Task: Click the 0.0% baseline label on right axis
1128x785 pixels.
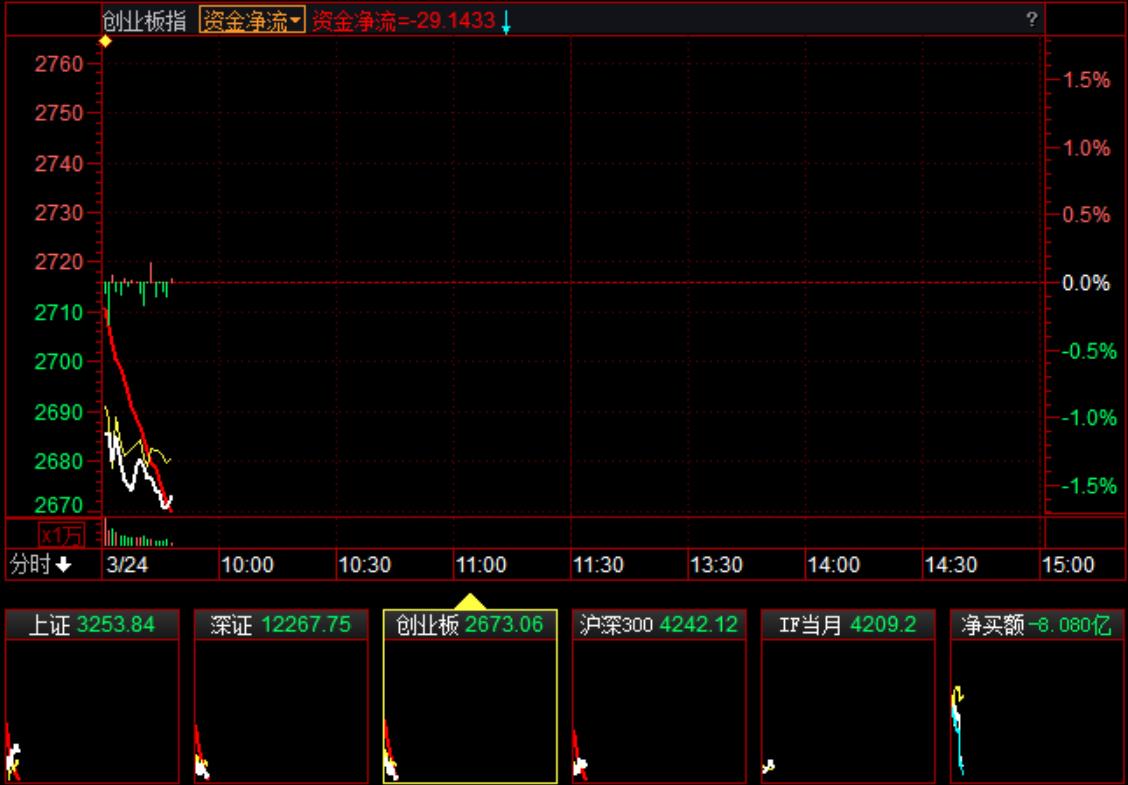Action: pos(1085,283)
